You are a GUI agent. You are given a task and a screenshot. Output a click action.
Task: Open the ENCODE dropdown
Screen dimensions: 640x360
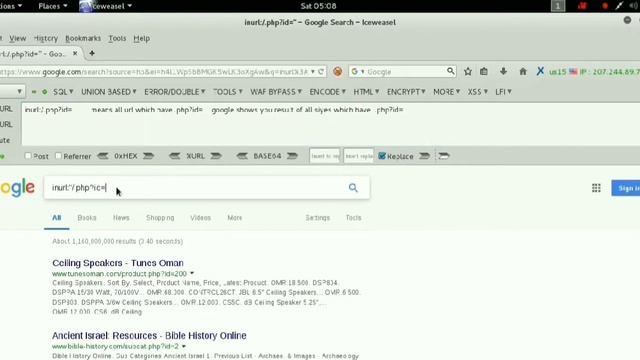[327, 92]
